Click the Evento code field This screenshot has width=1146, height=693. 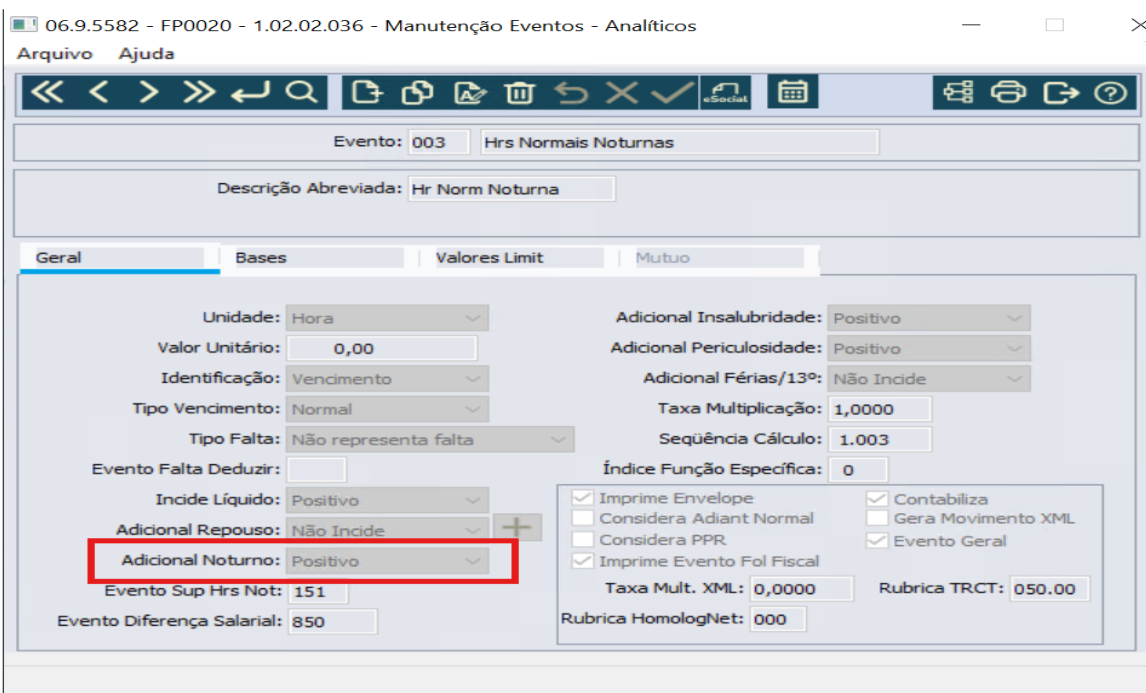(x=439, y=142)
